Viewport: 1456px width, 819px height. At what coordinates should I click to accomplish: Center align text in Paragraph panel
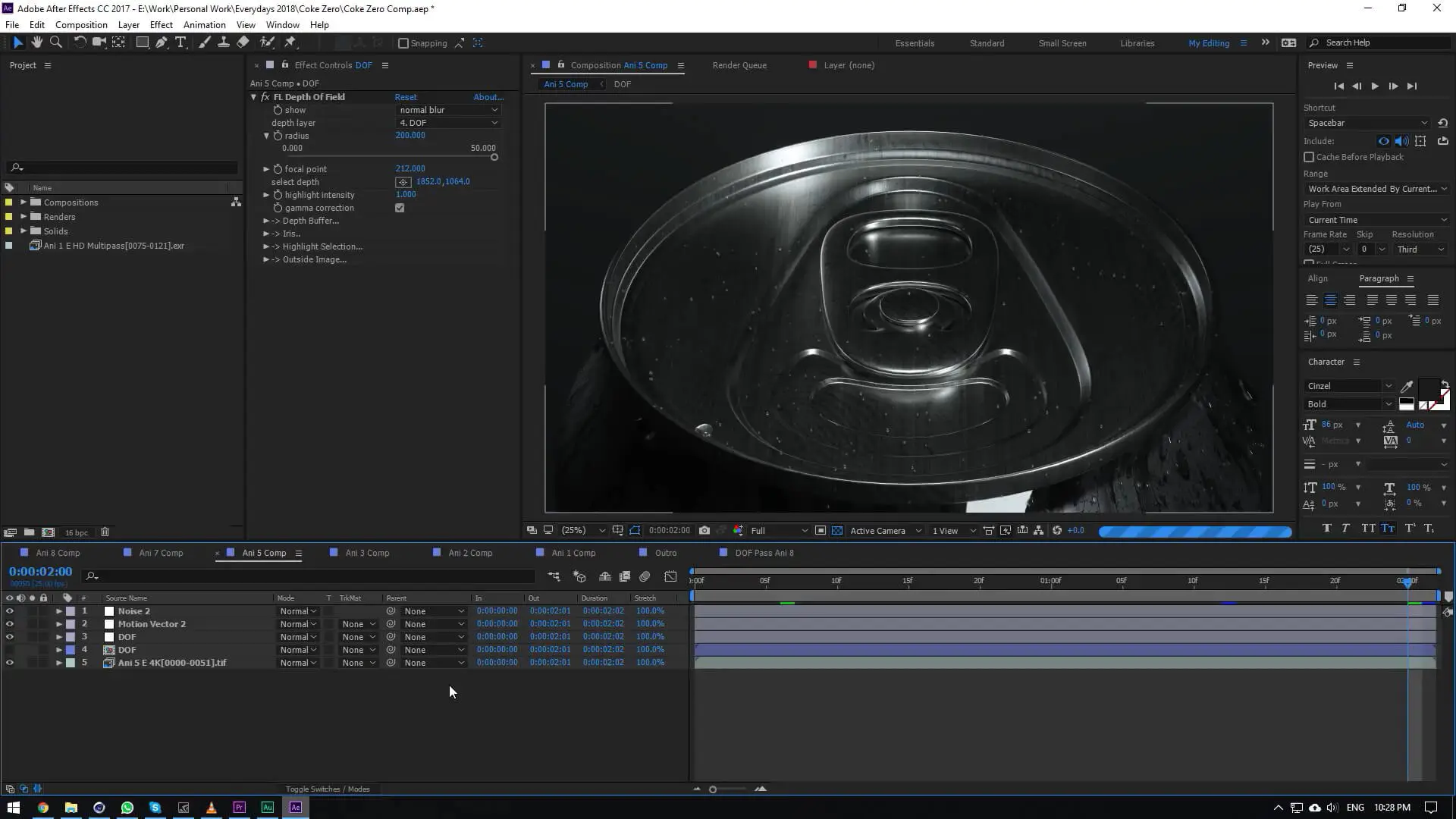(1330, 300)
